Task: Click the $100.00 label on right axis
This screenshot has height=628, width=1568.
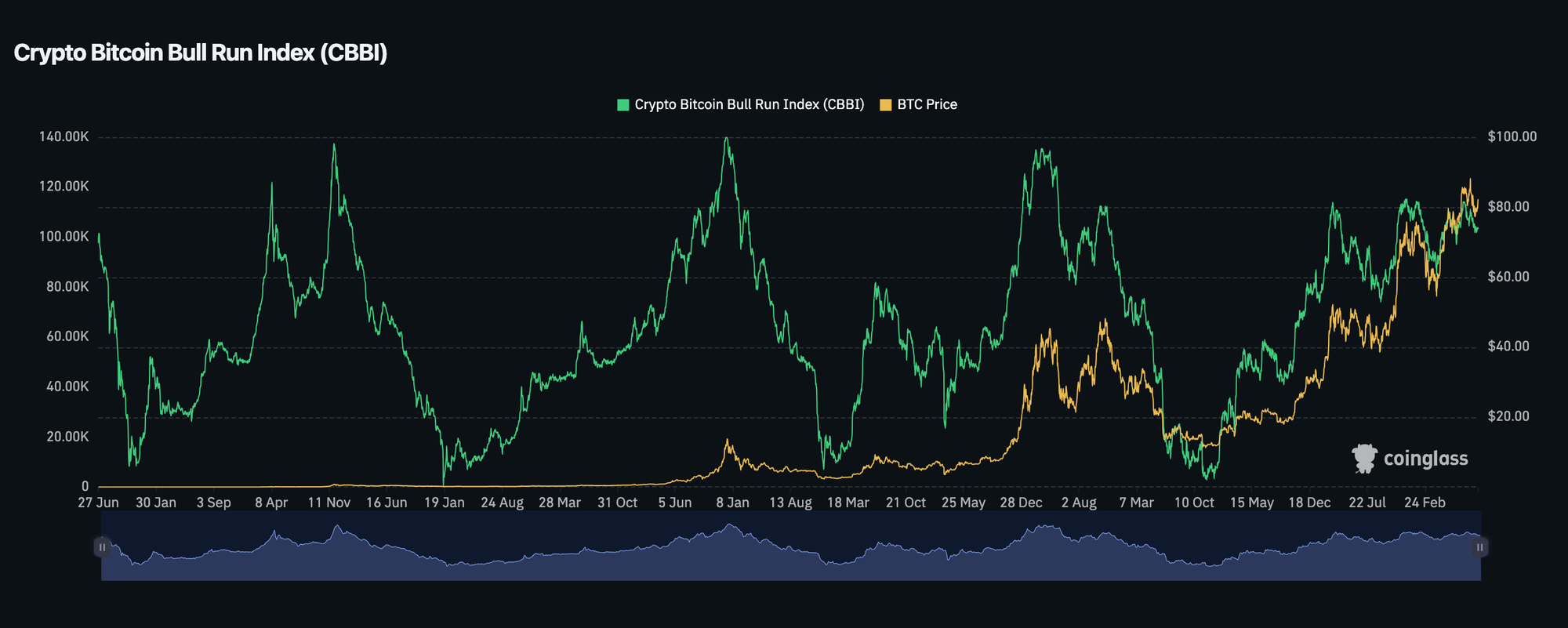Action: pyautogui.click(x=1512, y=137)
